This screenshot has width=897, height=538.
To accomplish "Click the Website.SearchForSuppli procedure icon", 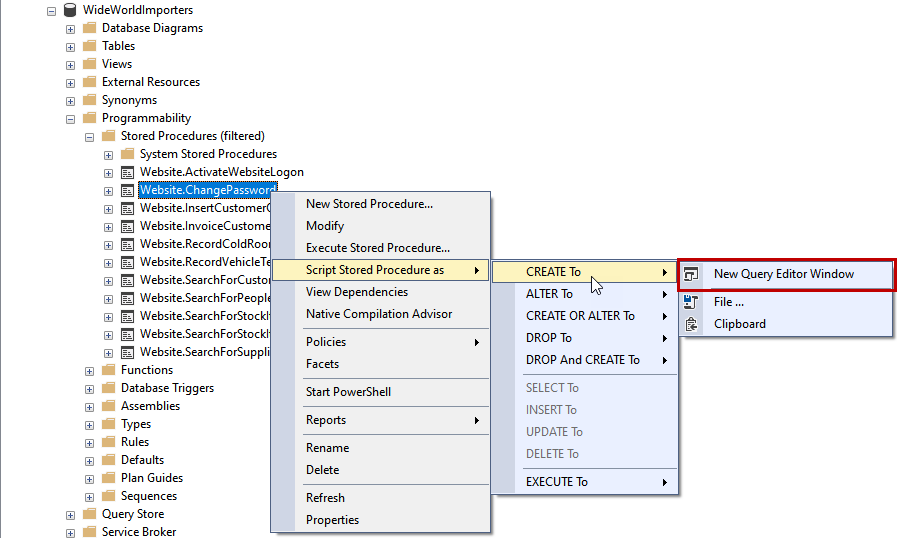I will [128, 352].
